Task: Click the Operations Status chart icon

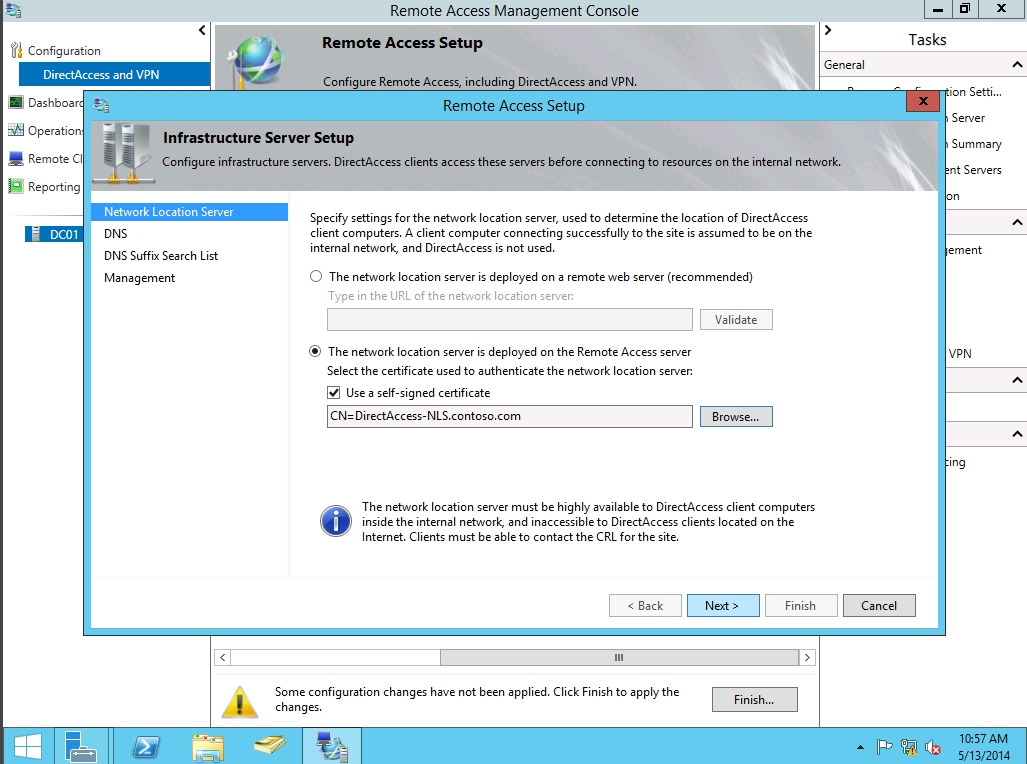Action: click(16, 130)
